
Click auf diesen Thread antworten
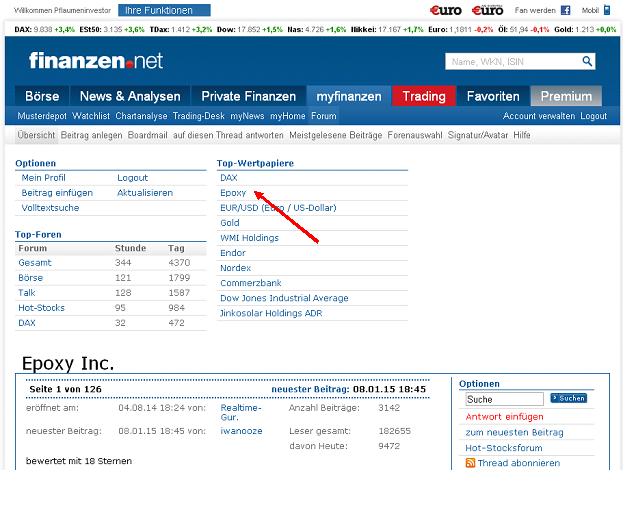tap(228, 135)
